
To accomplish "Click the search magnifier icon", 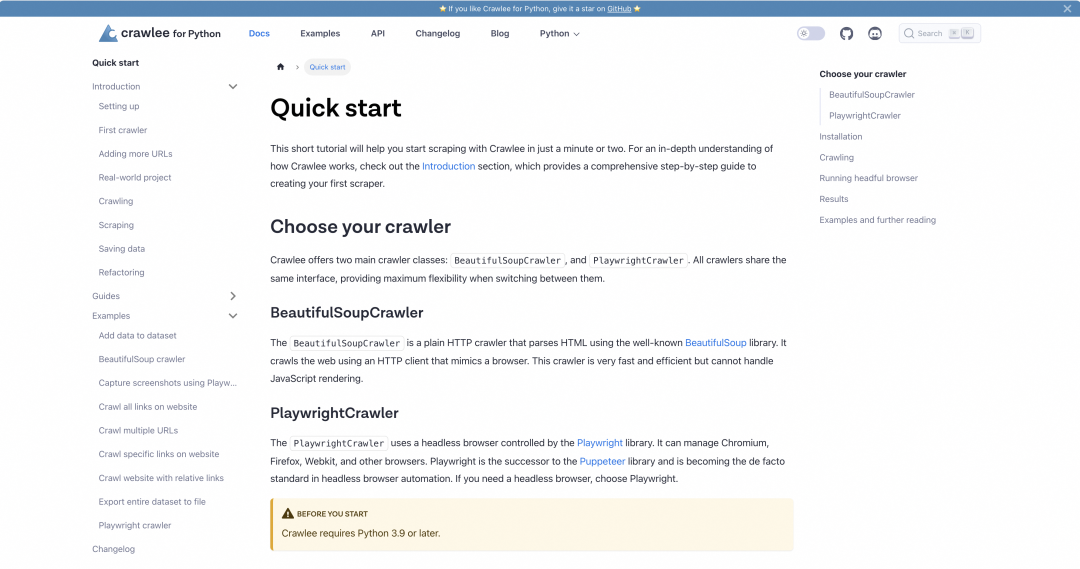I will pos(909,33).
